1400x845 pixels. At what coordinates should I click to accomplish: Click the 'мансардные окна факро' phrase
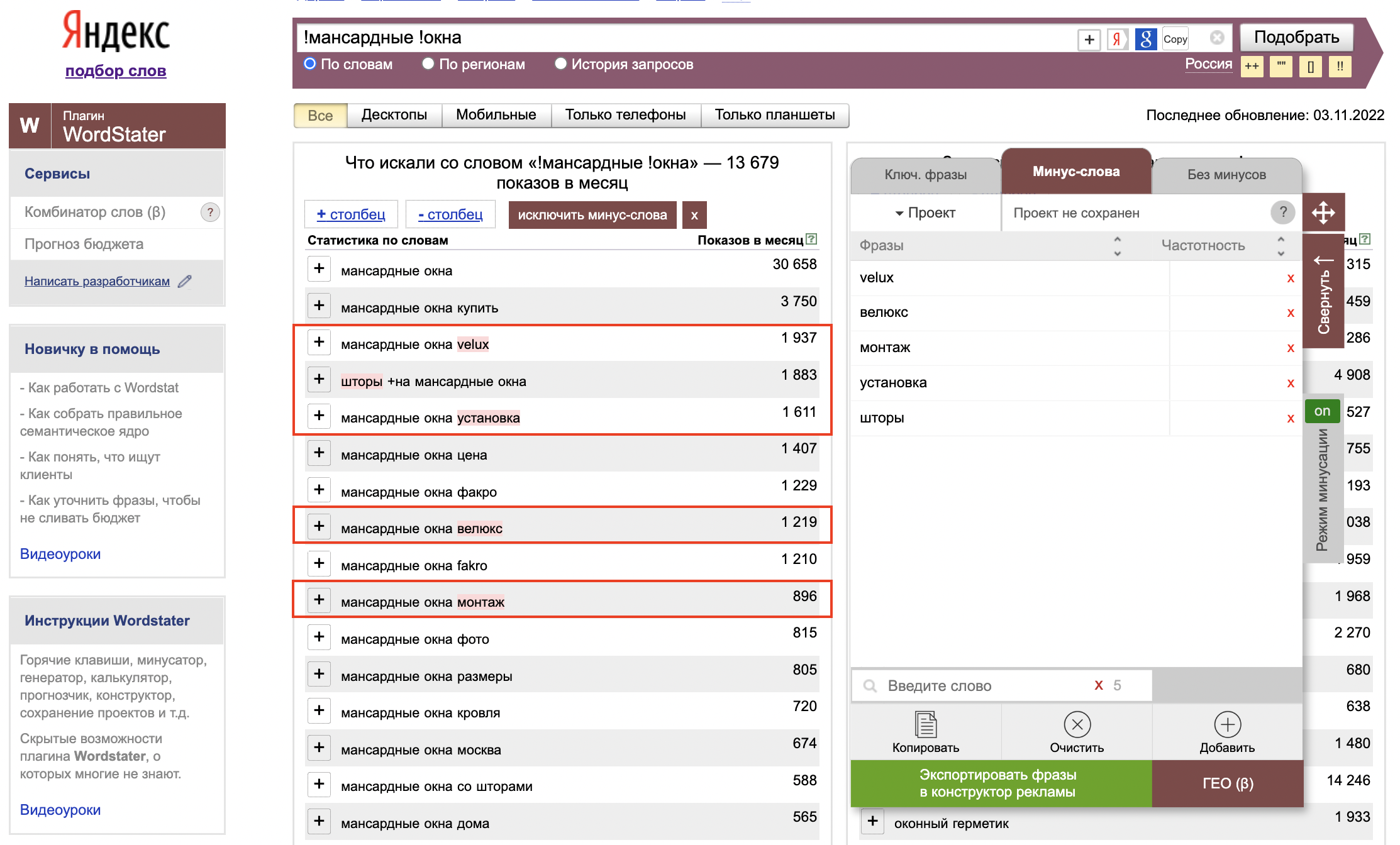coord(419,492)
